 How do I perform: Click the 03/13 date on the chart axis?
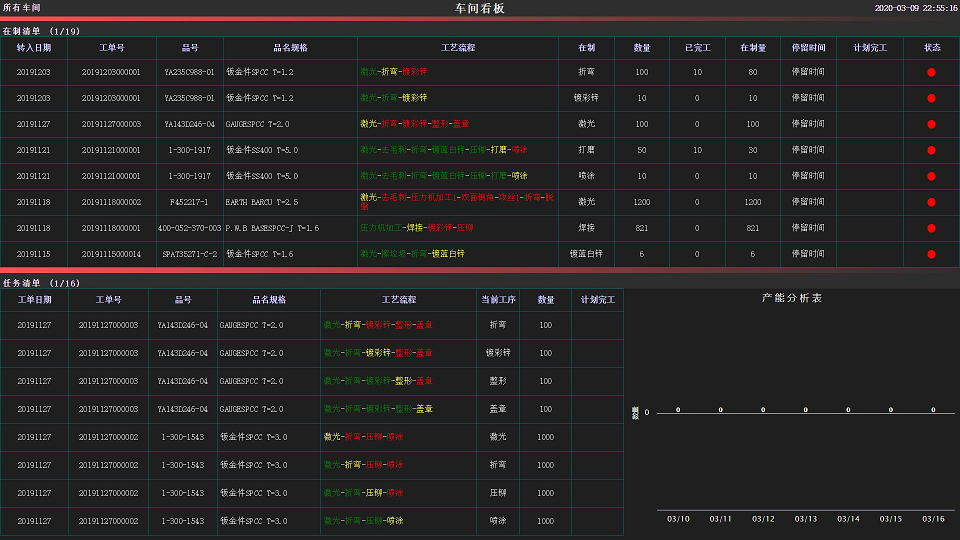[805, 519]
